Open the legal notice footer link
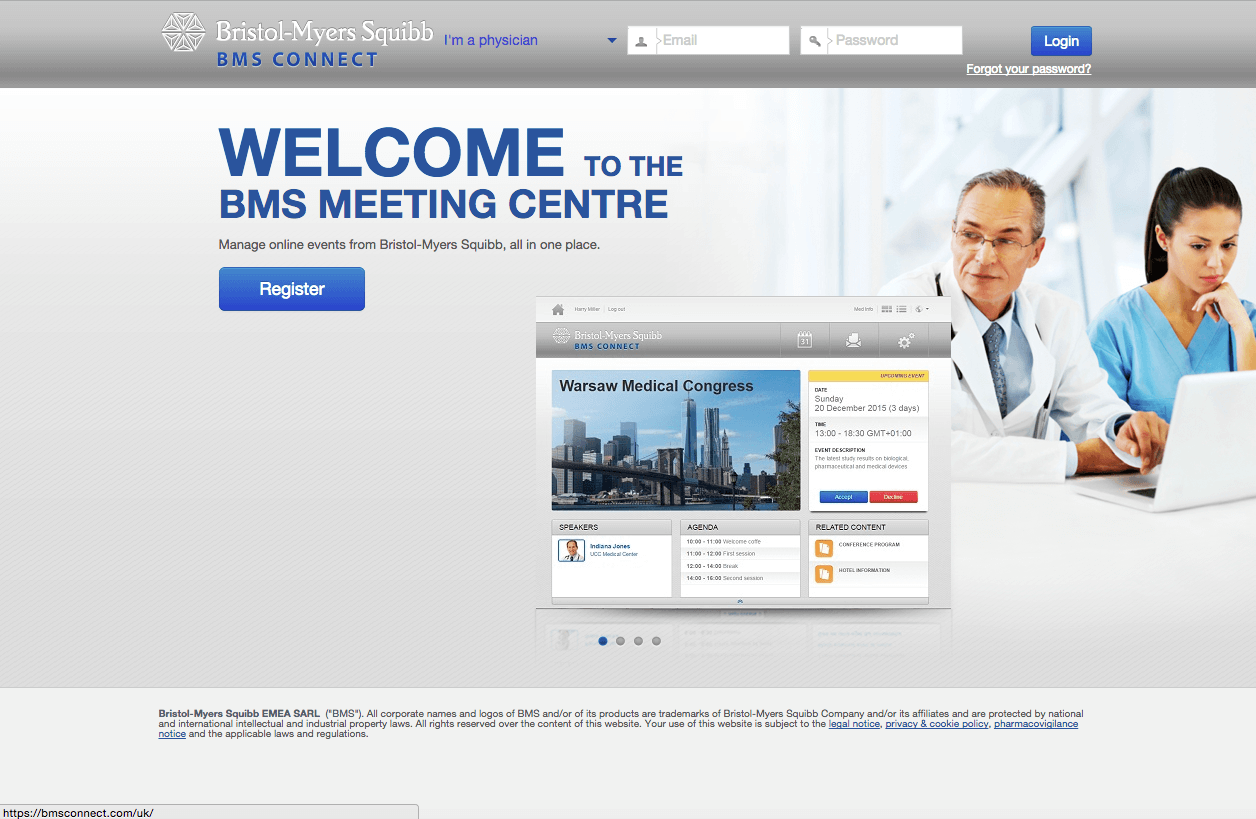Screen dimensions: 1256x819 pyautogui.click(x=854, y=724)
